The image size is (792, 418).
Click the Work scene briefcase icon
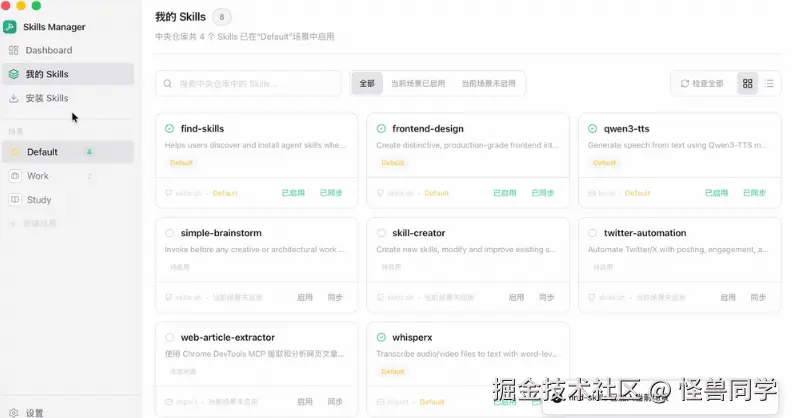coord(15,176)
